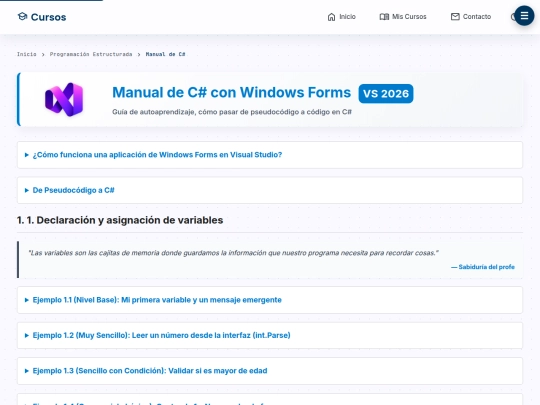This screenshot has width=540, height=405.
Task: Expand Ejemplo 1.1 (Nivel Base) section
Action: pyautogui.click(x=270, y=300)
